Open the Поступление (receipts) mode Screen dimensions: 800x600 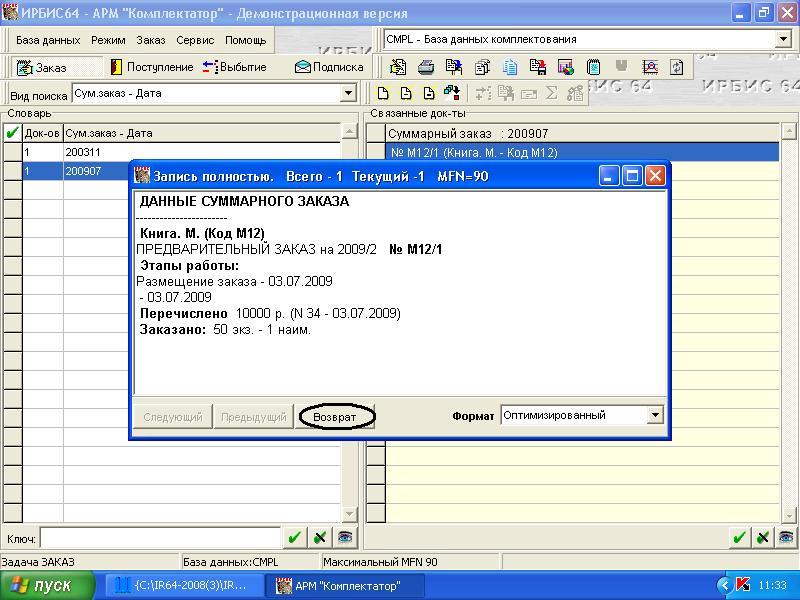[152, 67]
